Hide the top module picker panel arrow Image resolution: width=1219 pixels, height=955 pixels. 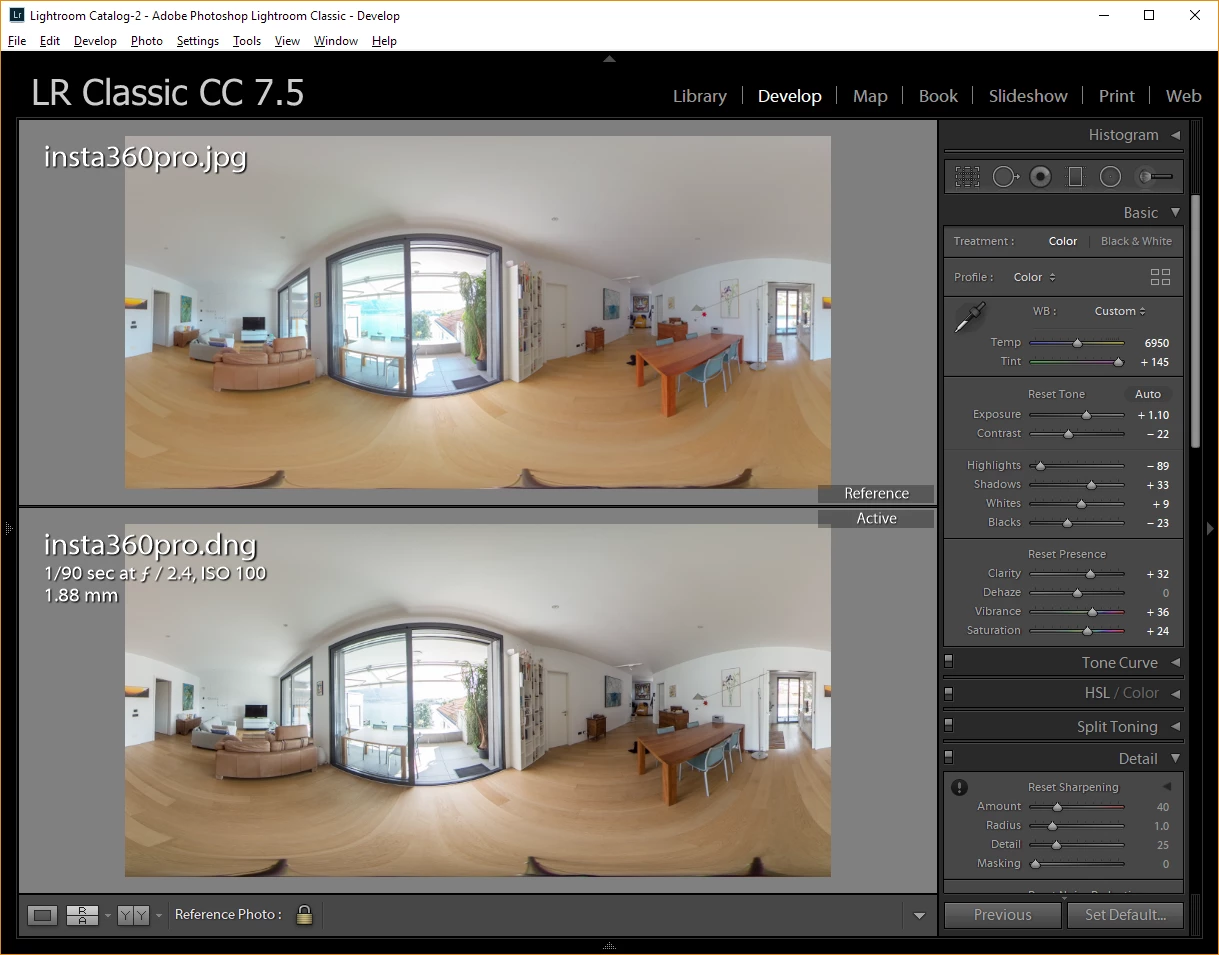(609, 59)
